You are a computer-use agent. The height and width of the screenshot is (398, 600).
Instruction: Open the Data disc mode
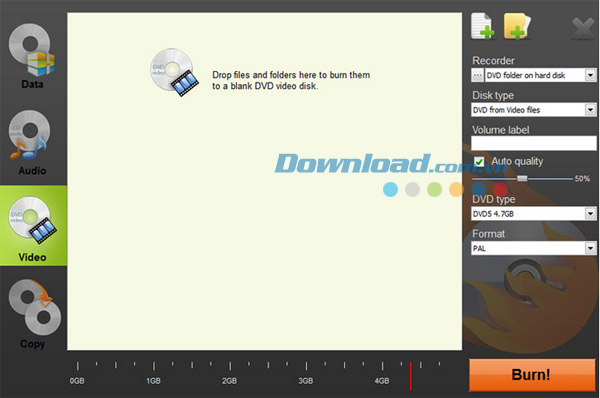33,56
